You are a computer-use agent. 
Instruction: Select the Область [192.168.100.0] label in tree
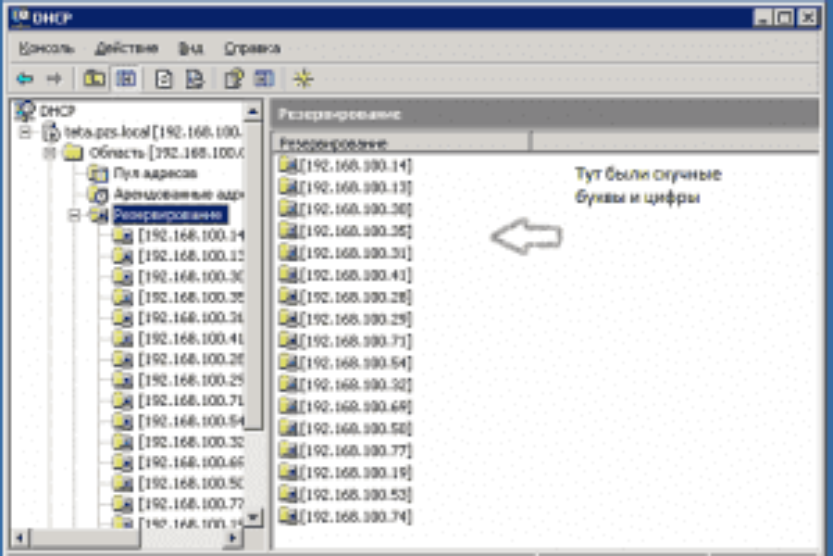[166, 153]
